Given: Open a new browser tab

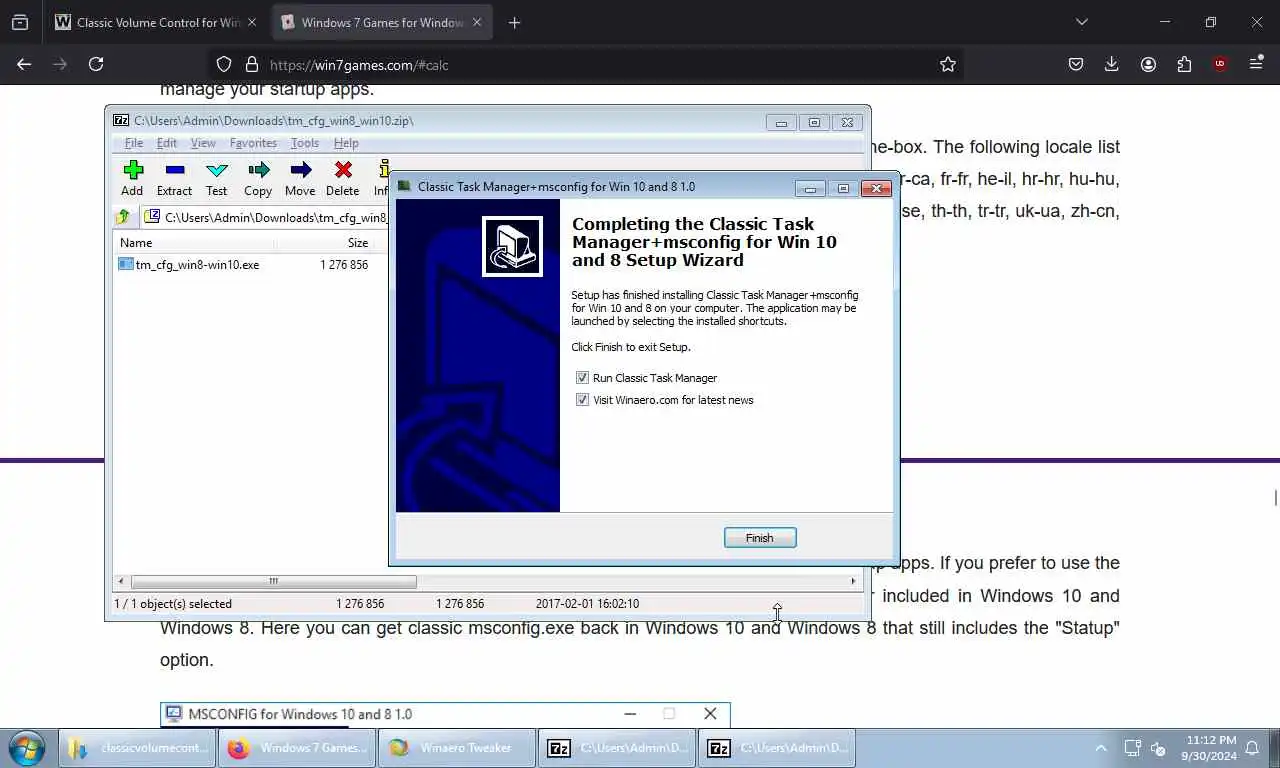Looking at the screenshot, I should 514,22.
